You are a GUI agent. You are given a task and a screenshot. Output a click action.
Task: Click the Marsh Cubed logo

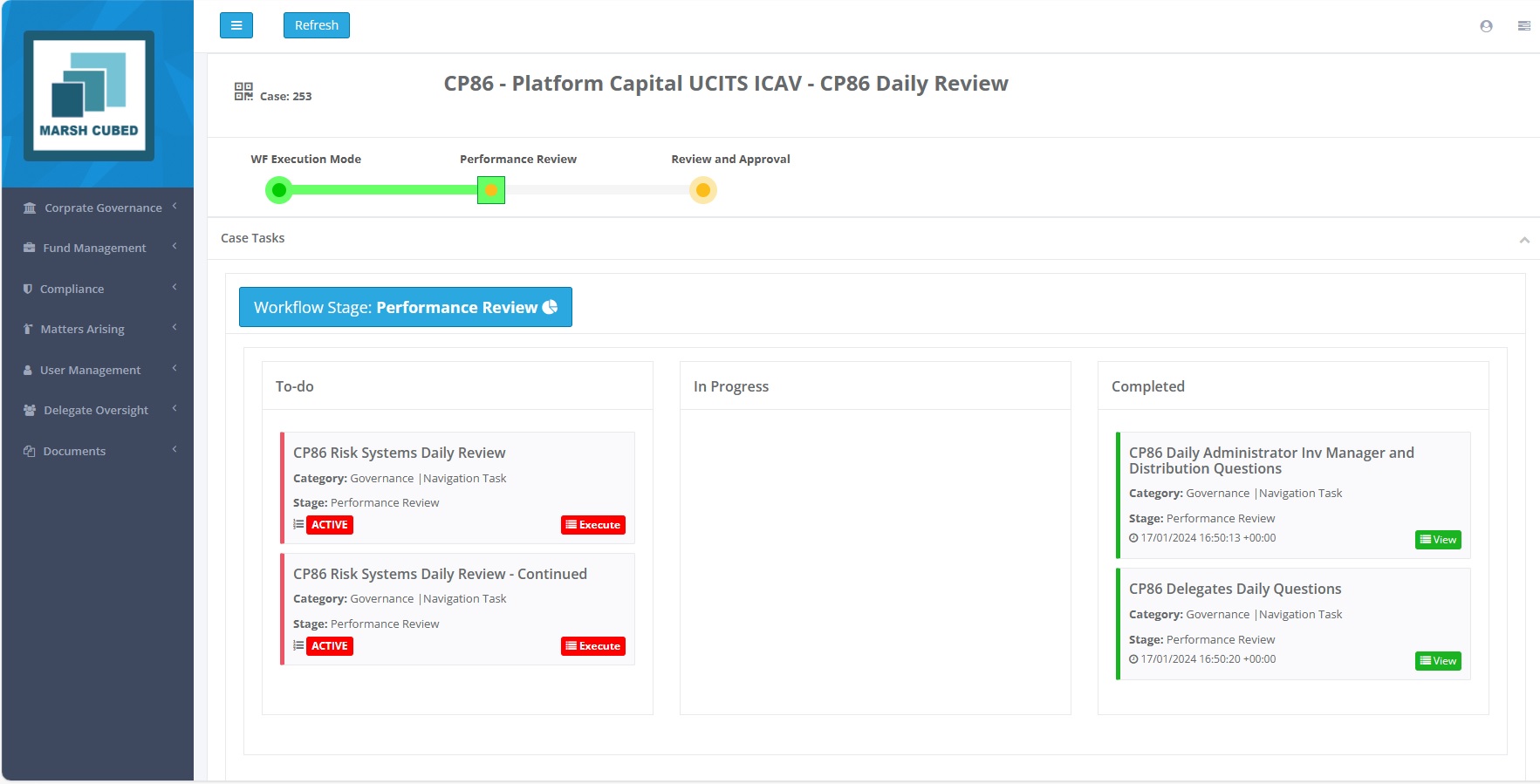pos(89,96)
